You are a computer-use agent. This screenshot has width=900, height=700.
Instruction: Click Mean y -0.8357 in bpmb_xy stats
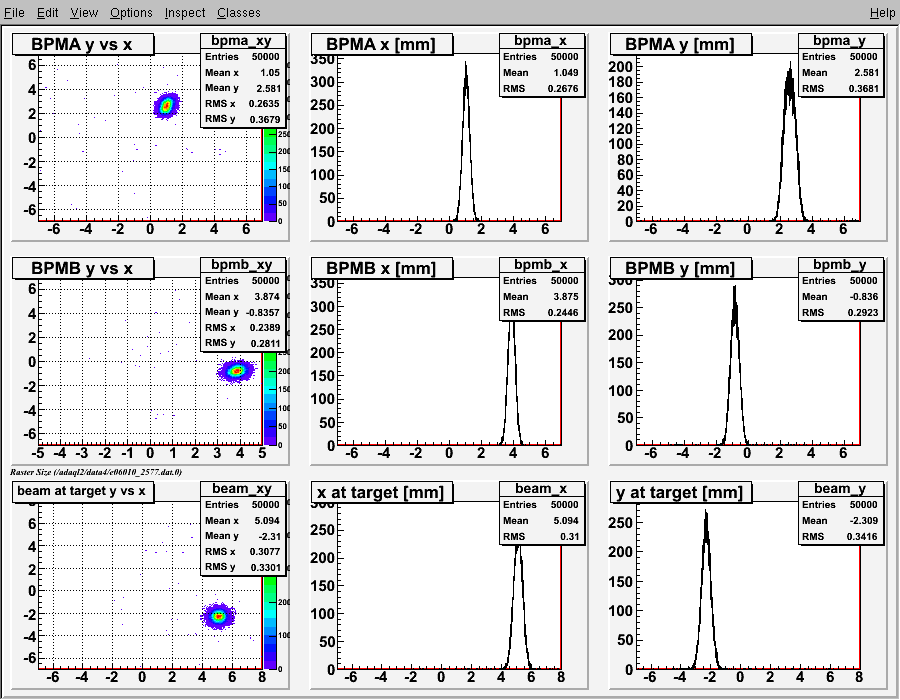[x=242, y=312]
